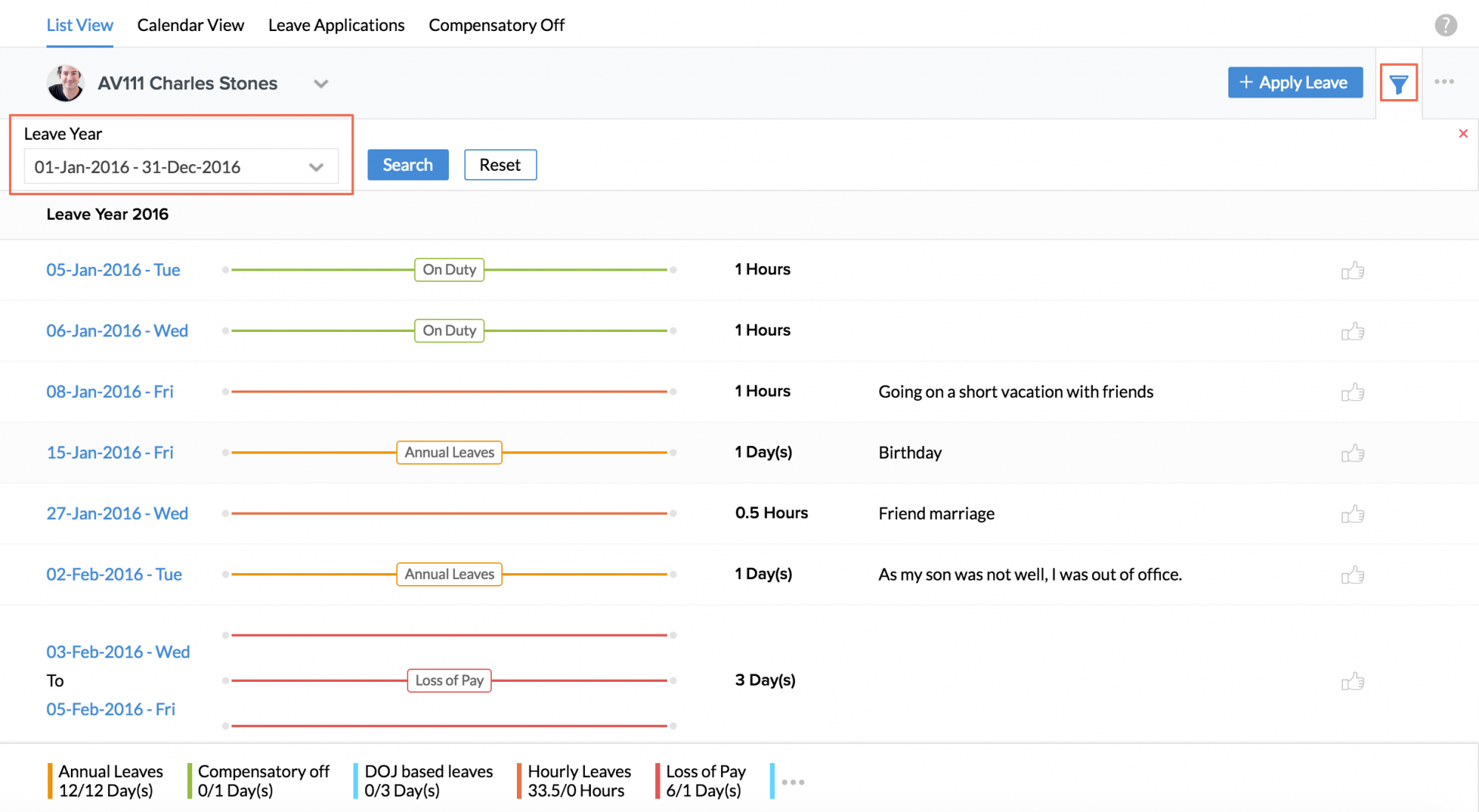This screenshot has height=812, width=1479.
Task: Click the filter funnel icon
Action: (x=1398, y=84)
